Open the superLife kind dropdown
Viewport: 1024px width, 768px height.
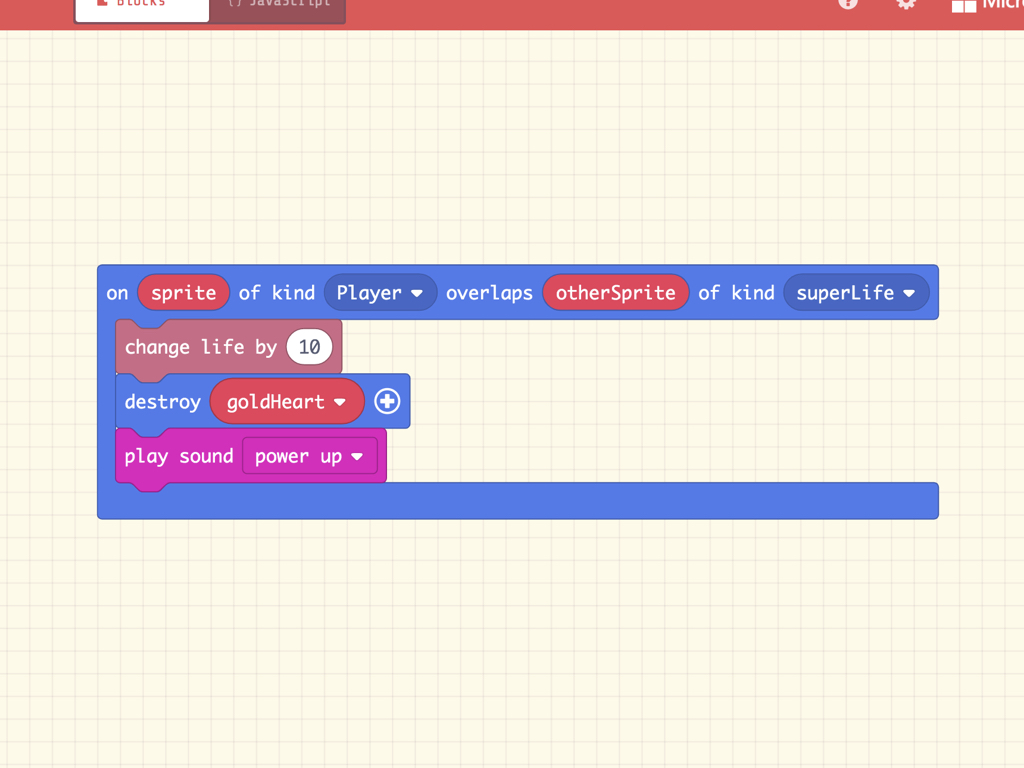(x=856, y=293)
